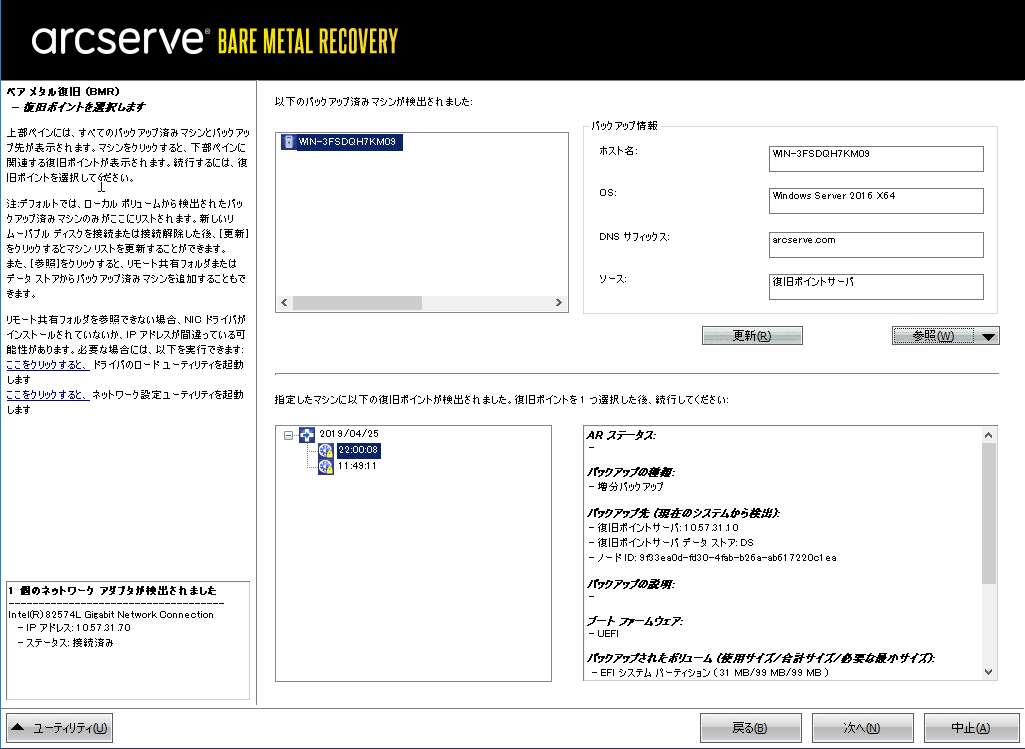Select the 11:49:11 recovery point
Image resolution: width=1025 pixels, height=749 pixels.
(x=357, y=467)
